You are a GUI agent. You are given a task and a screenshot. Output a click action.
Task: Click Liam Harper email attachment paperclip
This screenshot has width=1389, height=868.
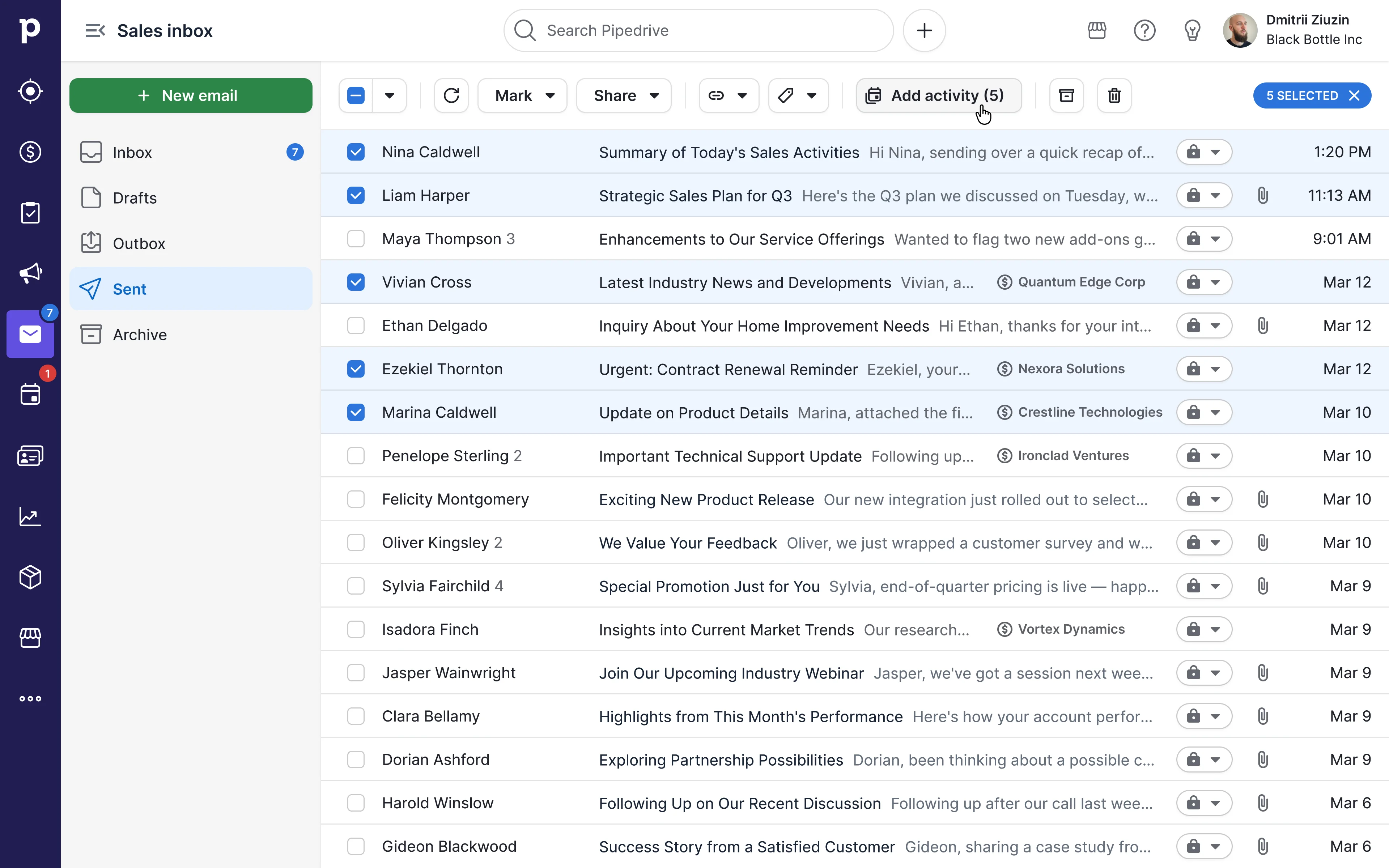coord(1263,196)
